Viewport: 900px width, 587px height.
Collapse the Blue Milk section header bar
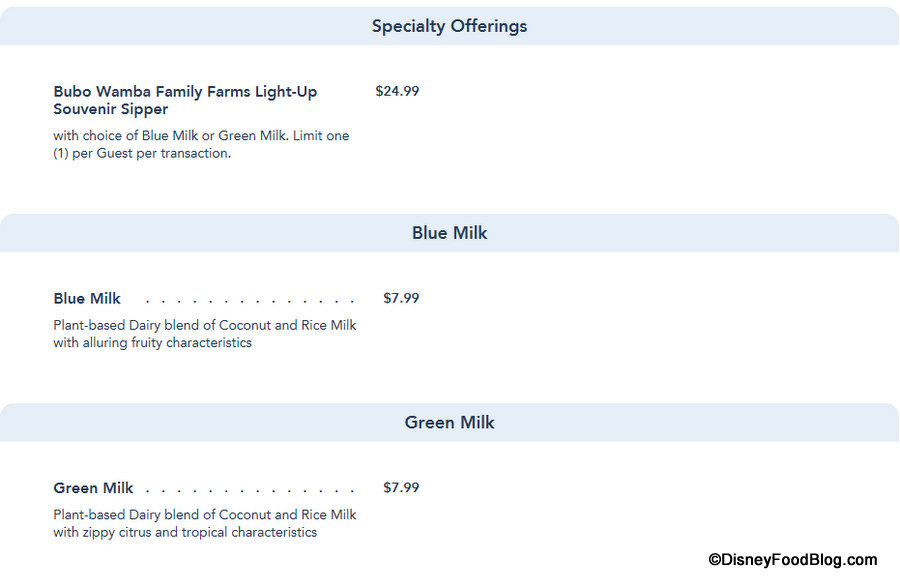pyautogui.click(x=449, y=233)
